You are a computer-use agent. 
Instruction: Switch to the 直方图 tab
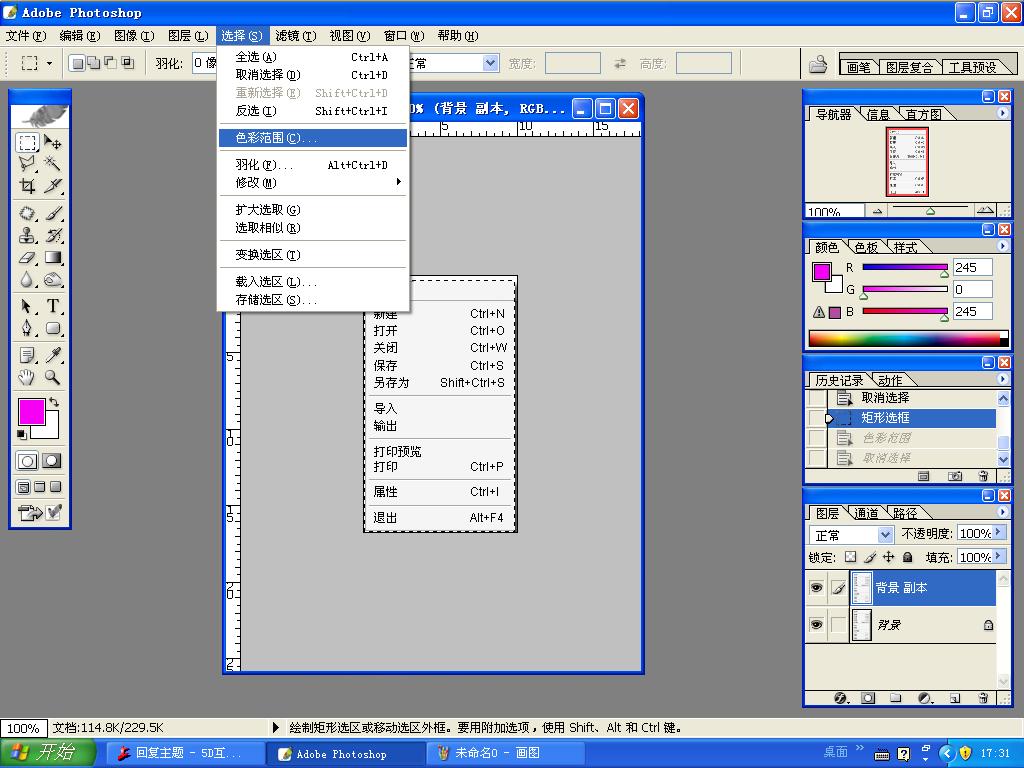coord(923,114)
